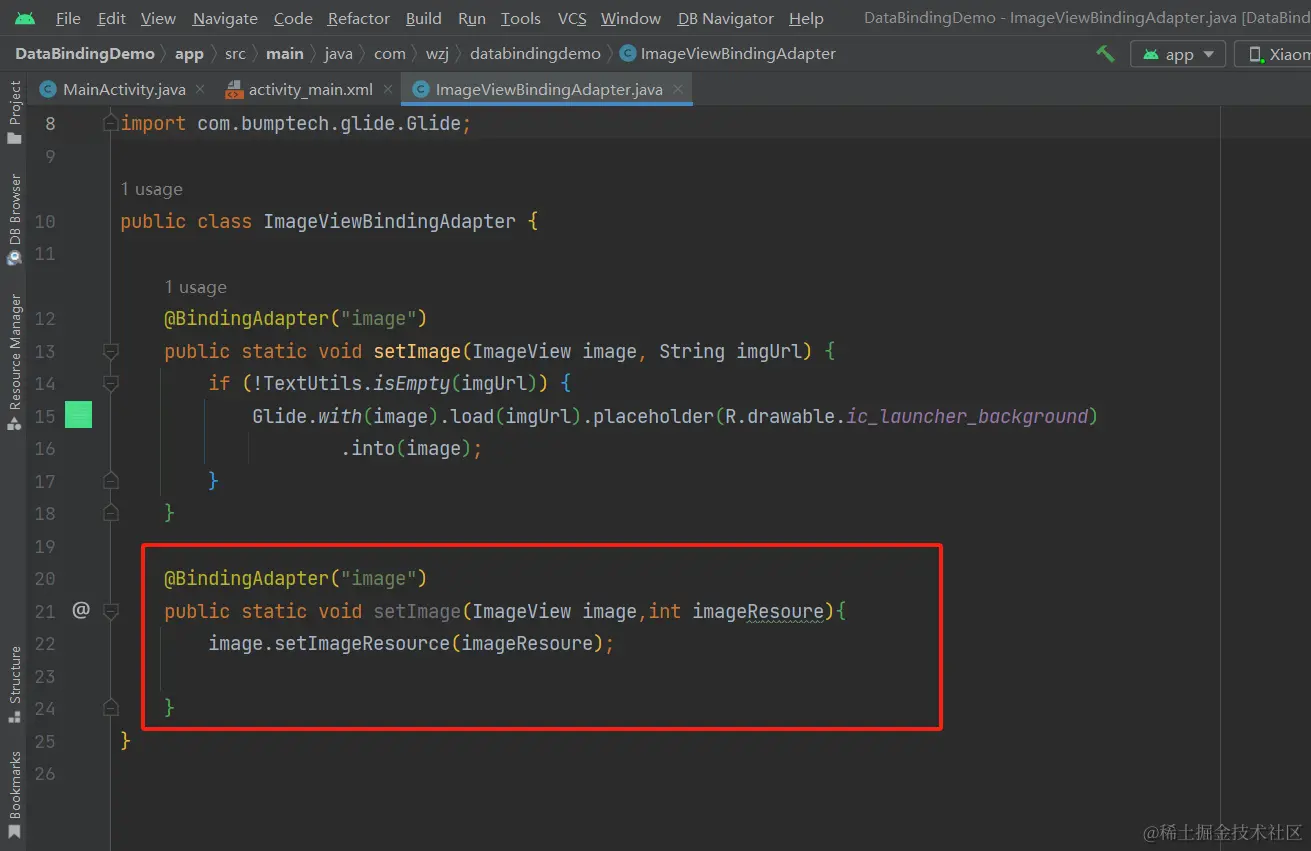Click the fold end marker on line 18

(111, 513)
